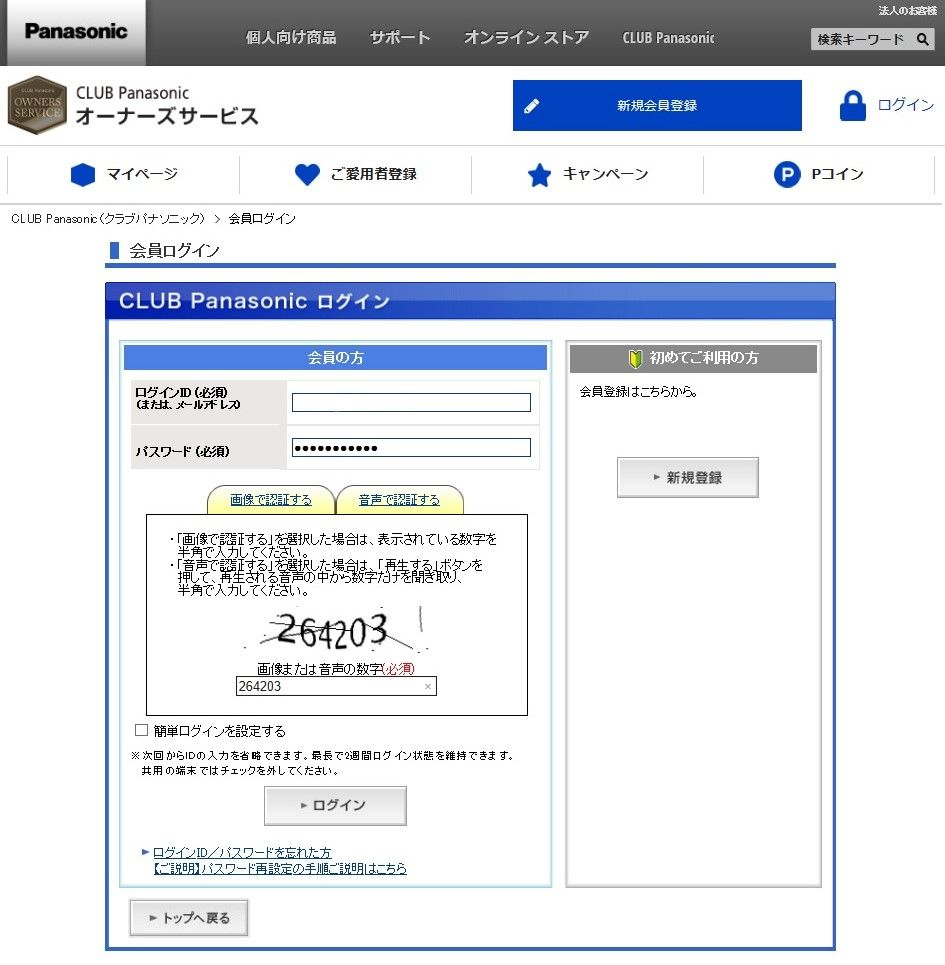Viewport: 945px width, 965px height.
Task: Open the オンラインストア menu
Action: coord(526,36)
